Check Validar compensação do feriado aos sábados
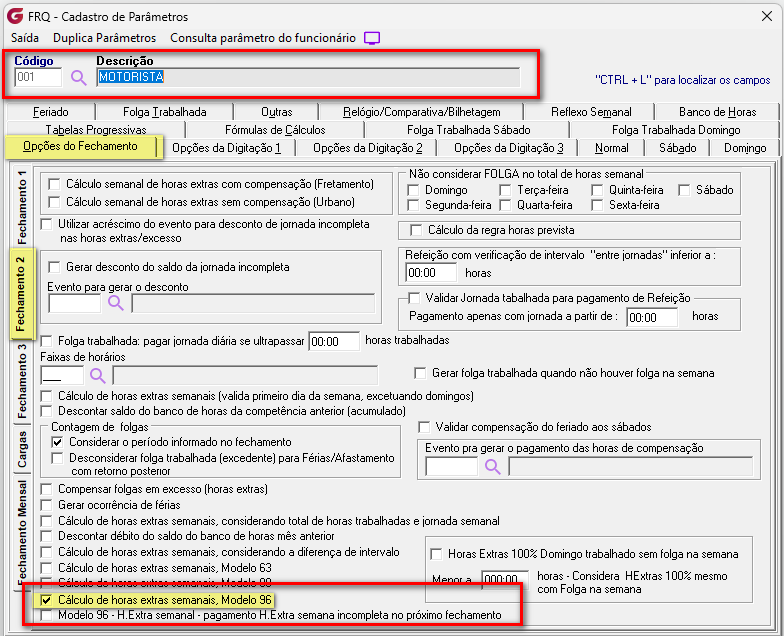Image resolution: width=784 pixels, height=636 pixels. 424,427
